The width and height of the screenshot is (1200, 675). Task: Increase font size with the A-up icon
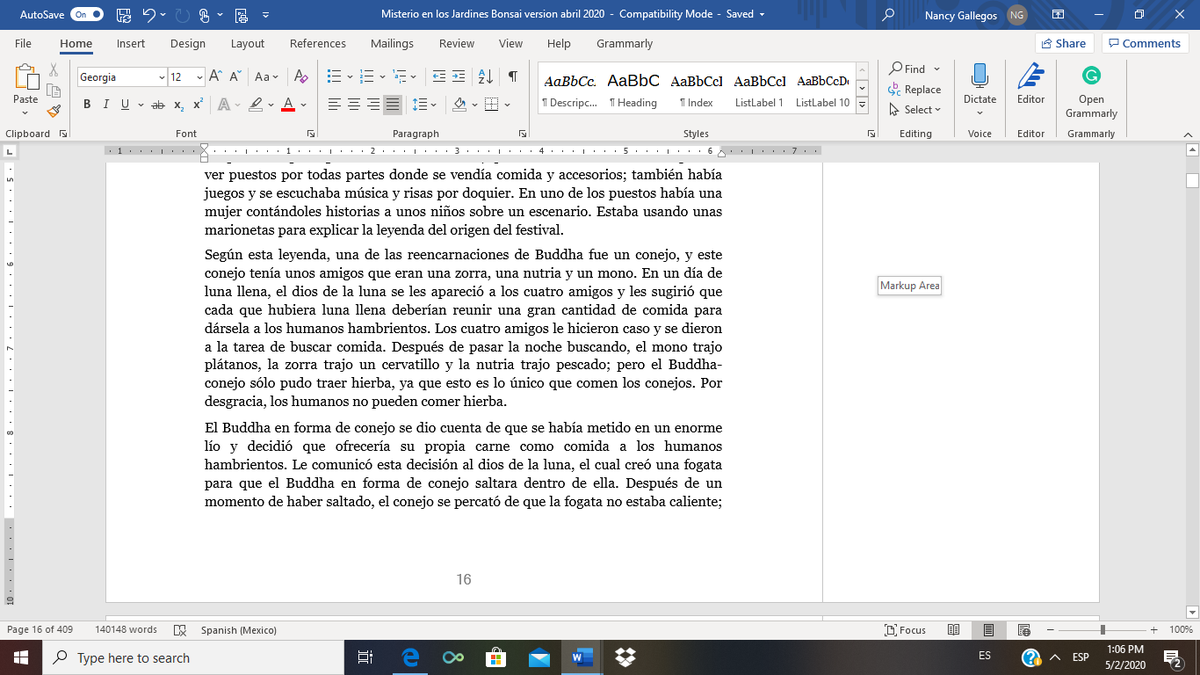[x=218, y=77]
